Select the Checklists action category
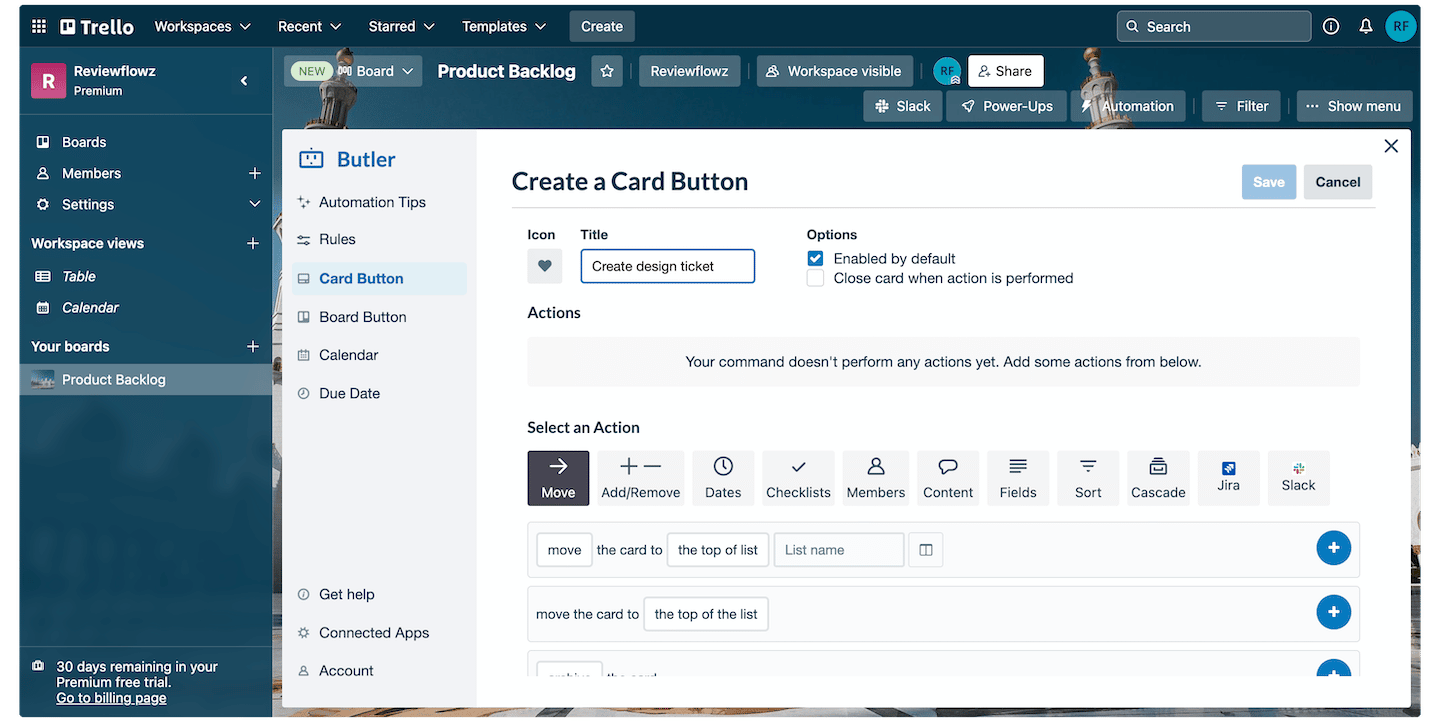 pos(798,478)
